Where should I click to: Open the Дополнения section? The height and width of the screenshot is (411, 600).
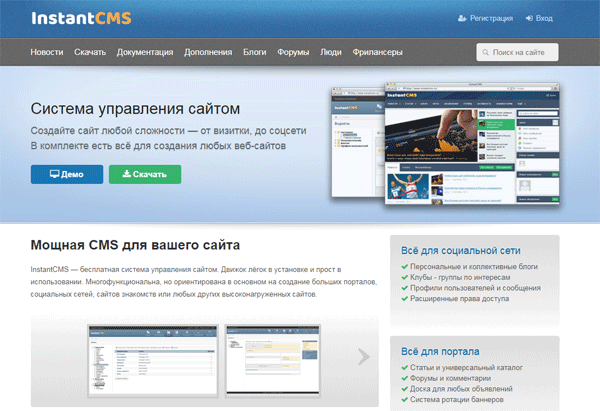(x=208, y=52)
